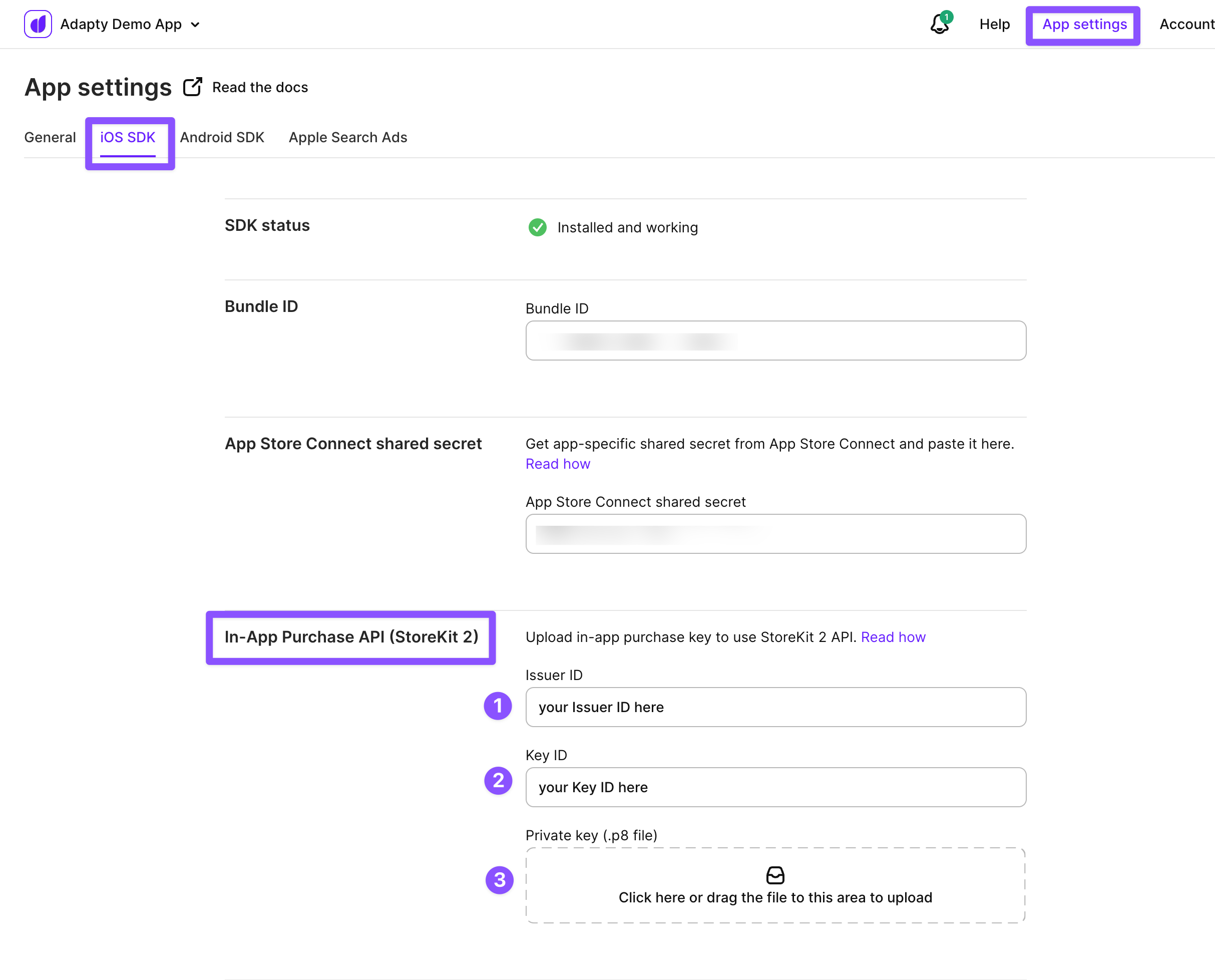Click Read how under shared secret

tap(558, 464)
